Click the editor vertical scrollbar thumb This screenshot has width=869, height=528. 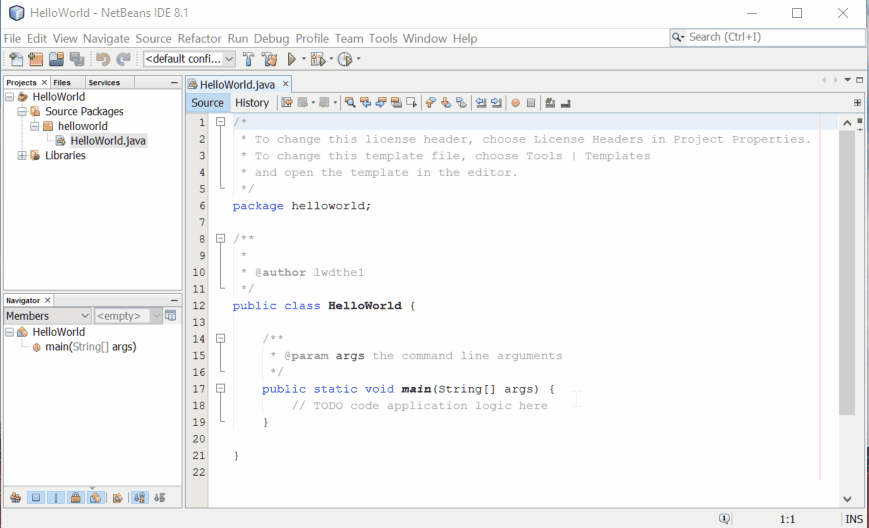pyautogui.click(x=847, y=273)
